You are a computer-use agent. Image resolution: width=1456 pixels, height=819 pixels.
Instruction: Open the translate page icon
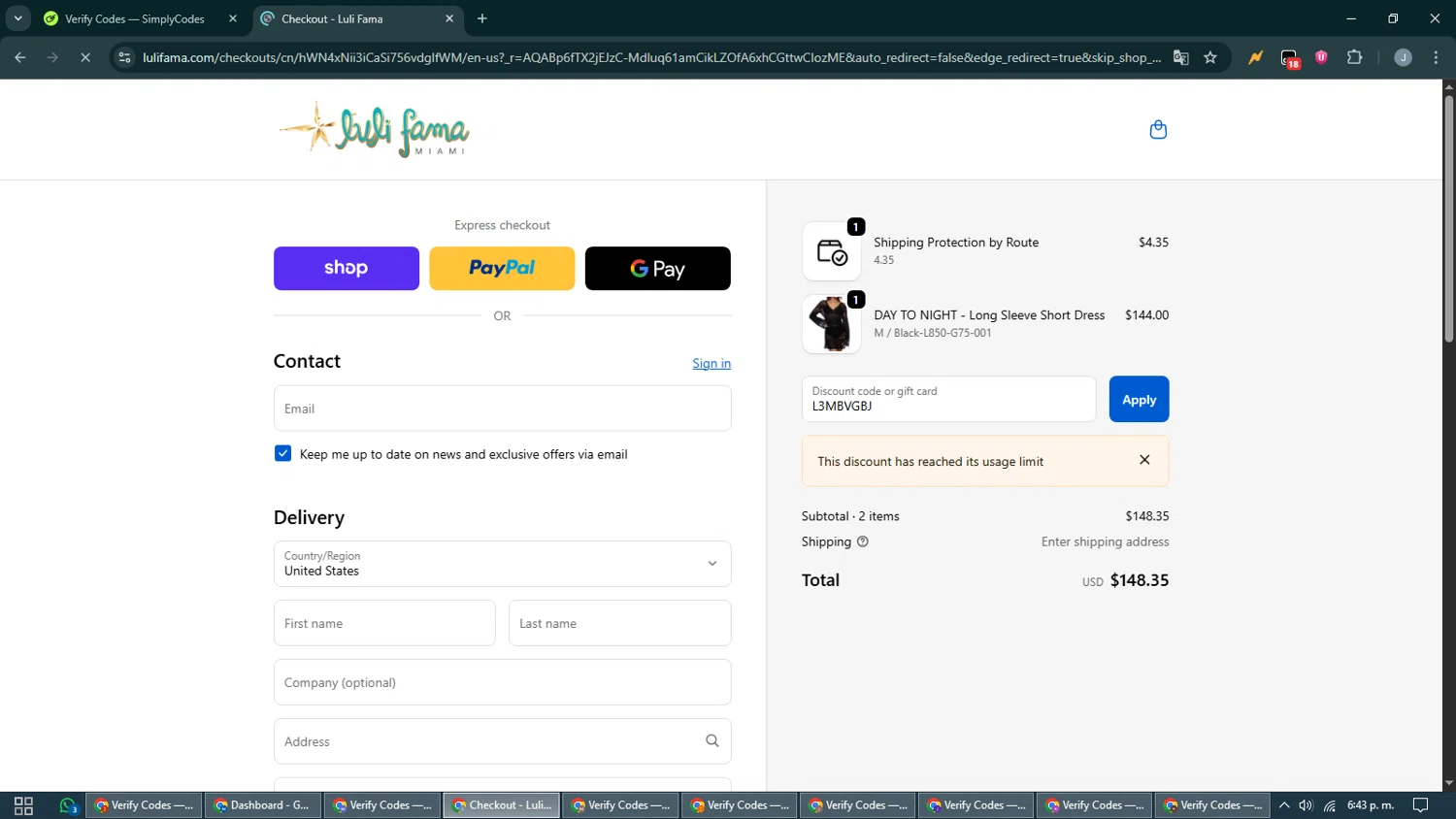point(1181,57)
